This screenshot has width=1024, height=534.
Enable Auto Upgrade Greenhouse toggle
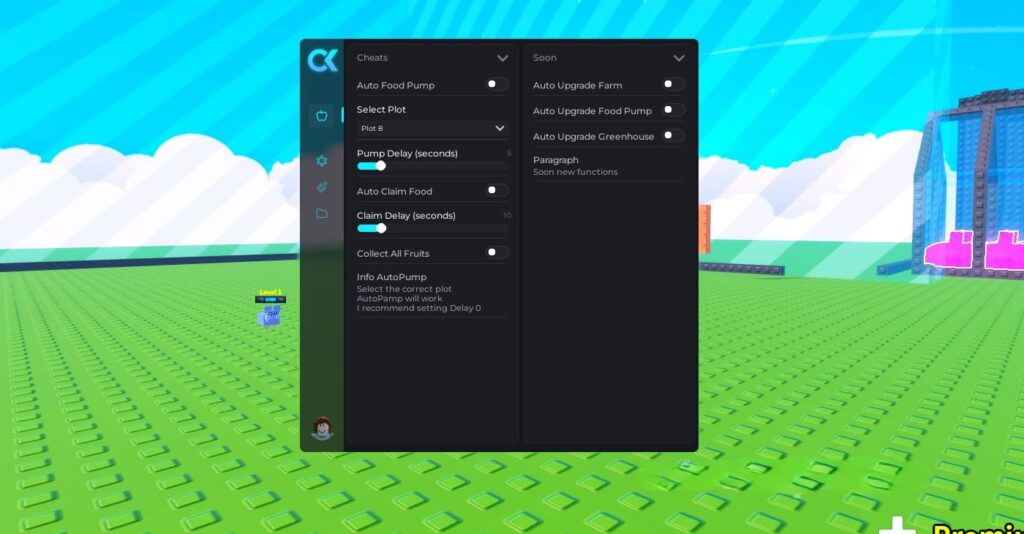(673, 136)
